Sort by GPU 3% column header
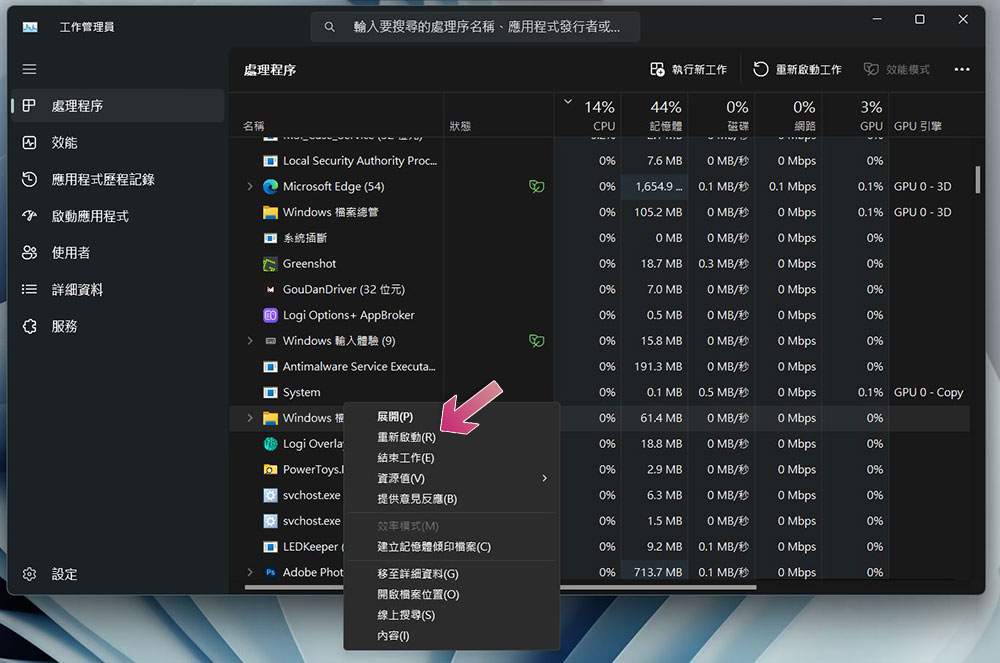This screenshot has height=663, width=1000. pos(855,115)
